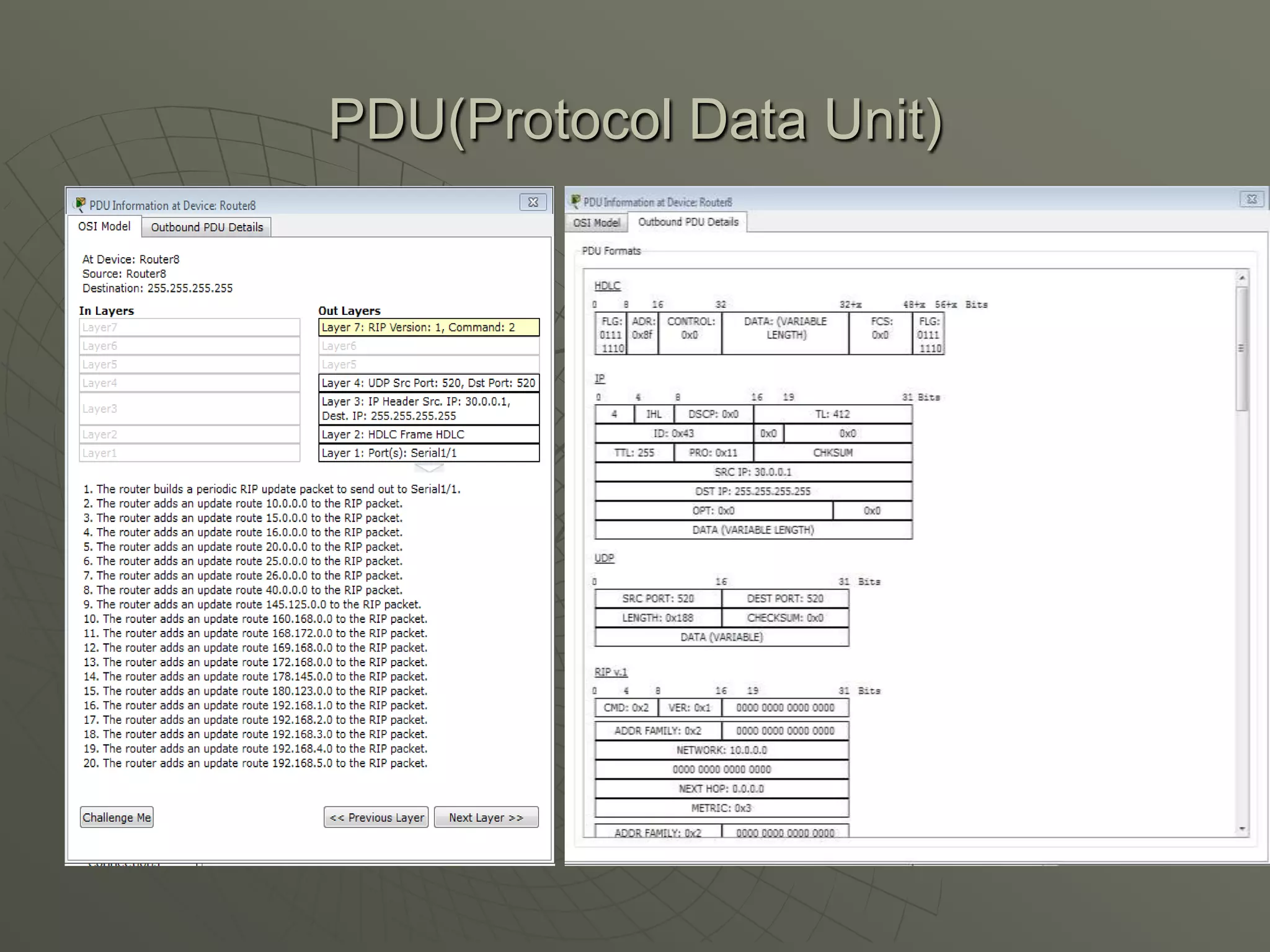Click the IP DSCP: 0x0 field
Image resolution: width=1270 pixels, height=952 pixels.
714,414
